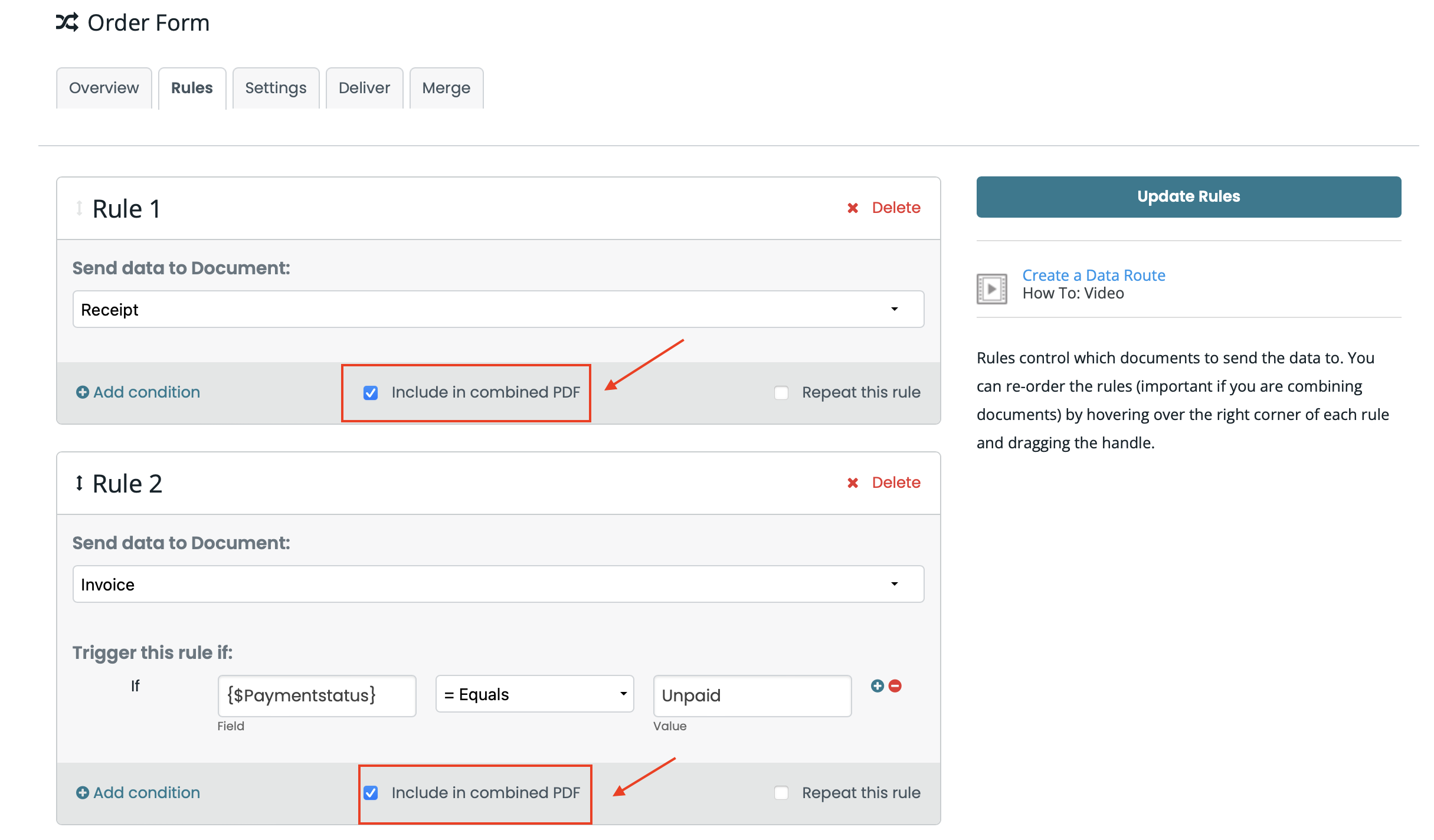Viewport: 1434px width, 840px height.
Task: Click the red X icon for Rule 2
Action: click(x=852, y=483)
